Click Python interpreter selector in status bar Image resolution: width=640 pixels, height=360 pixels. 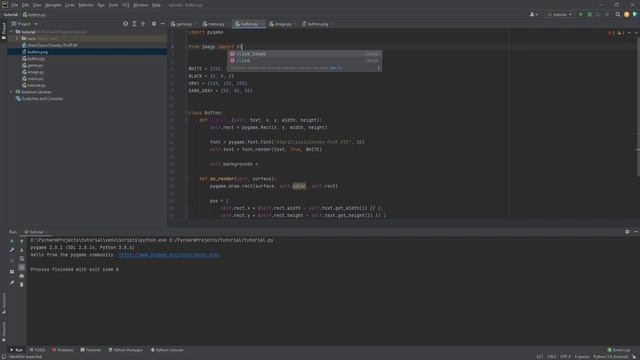[611, 357]
